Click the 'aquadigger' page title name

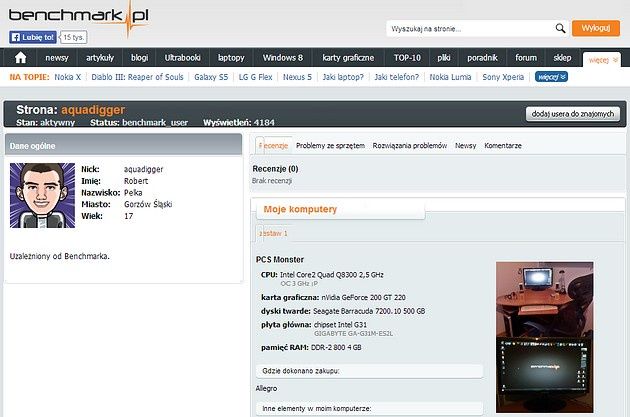coord(93,110)
